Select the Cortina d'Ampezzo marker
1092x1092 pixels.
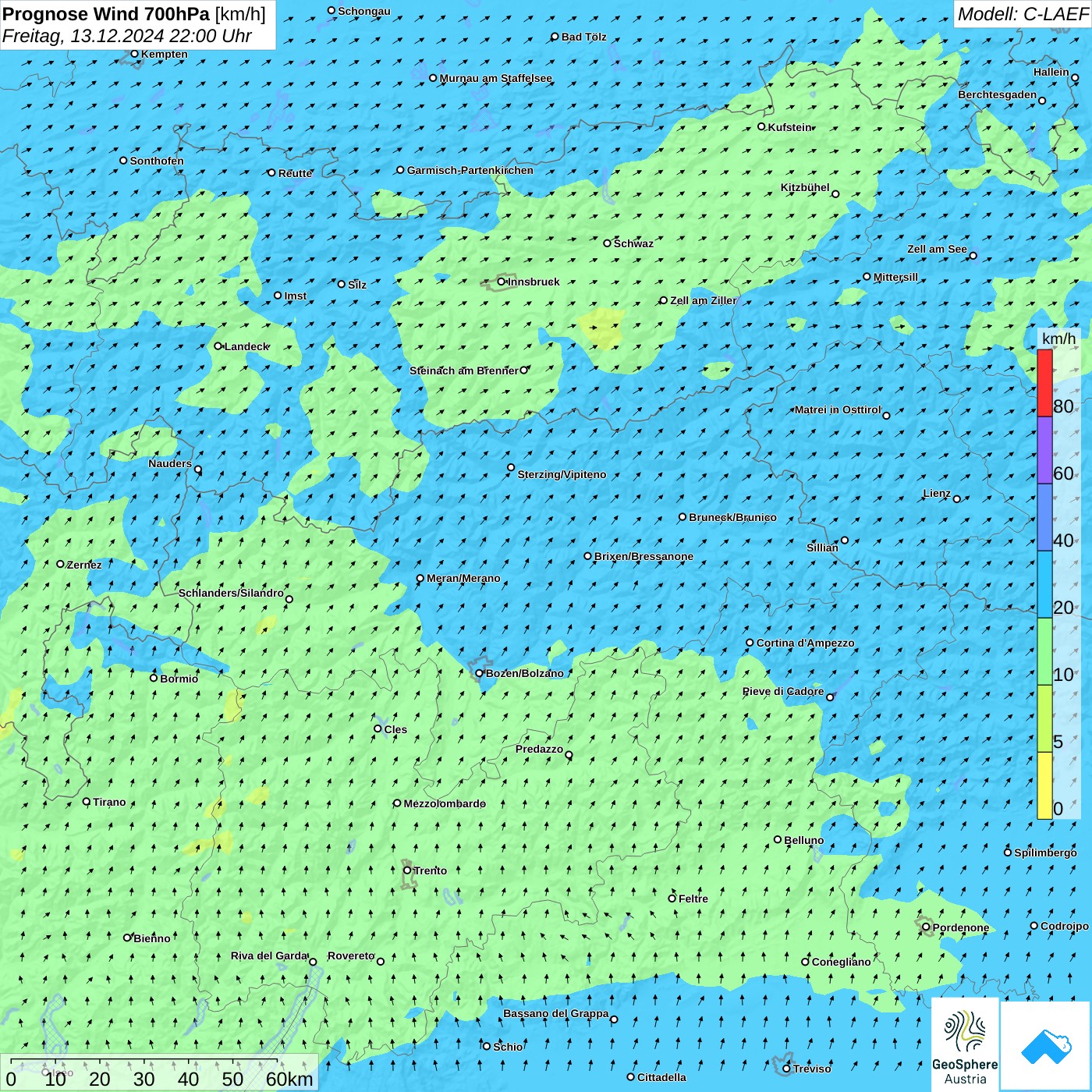coord(750,643)
